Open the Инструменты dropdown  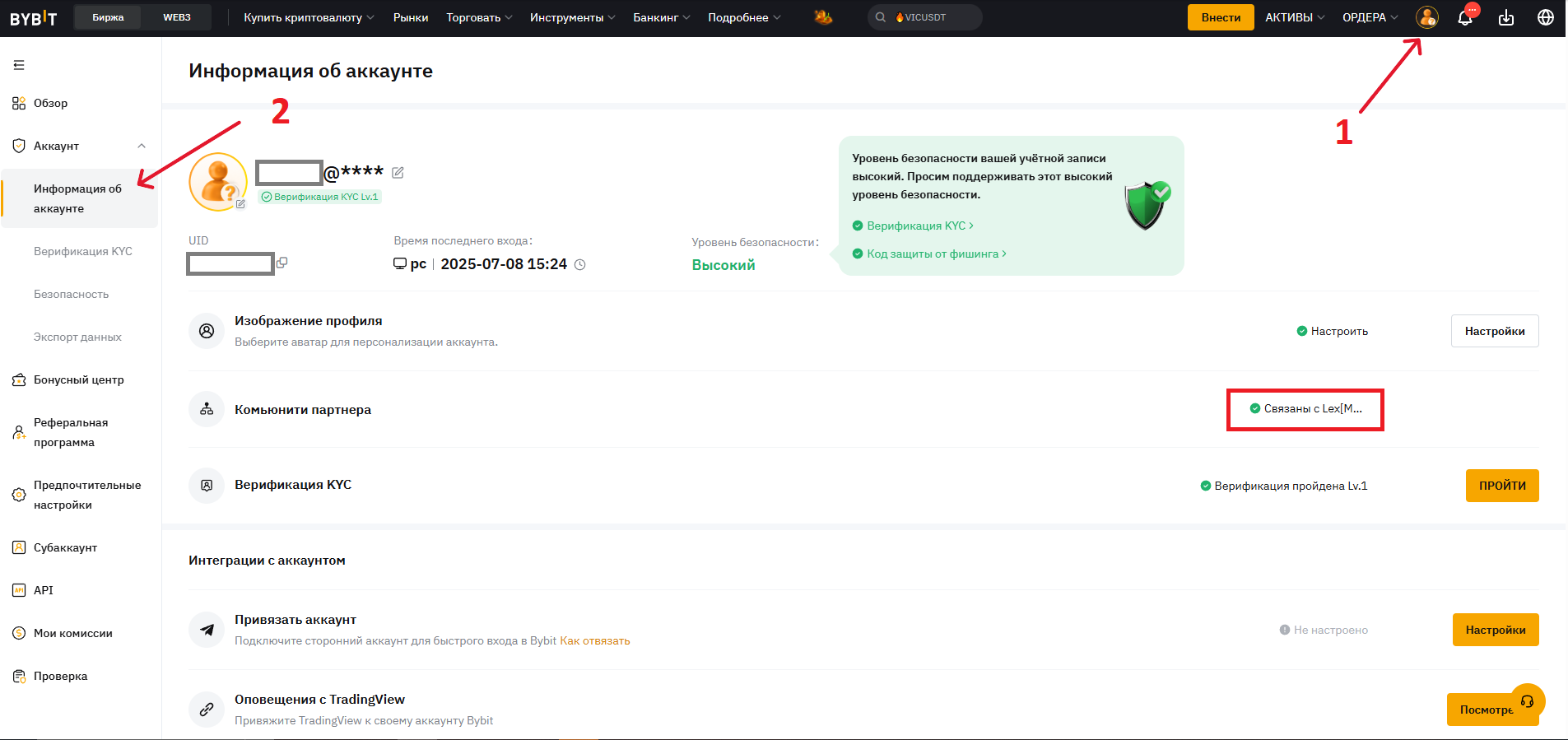click(x=572, y=17)
